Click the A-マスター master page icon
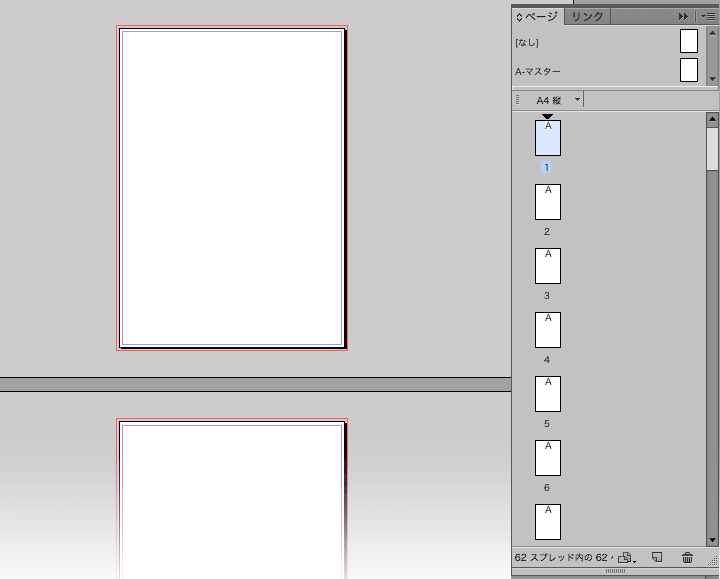This screenshot has height=579, width=720. 688,70
